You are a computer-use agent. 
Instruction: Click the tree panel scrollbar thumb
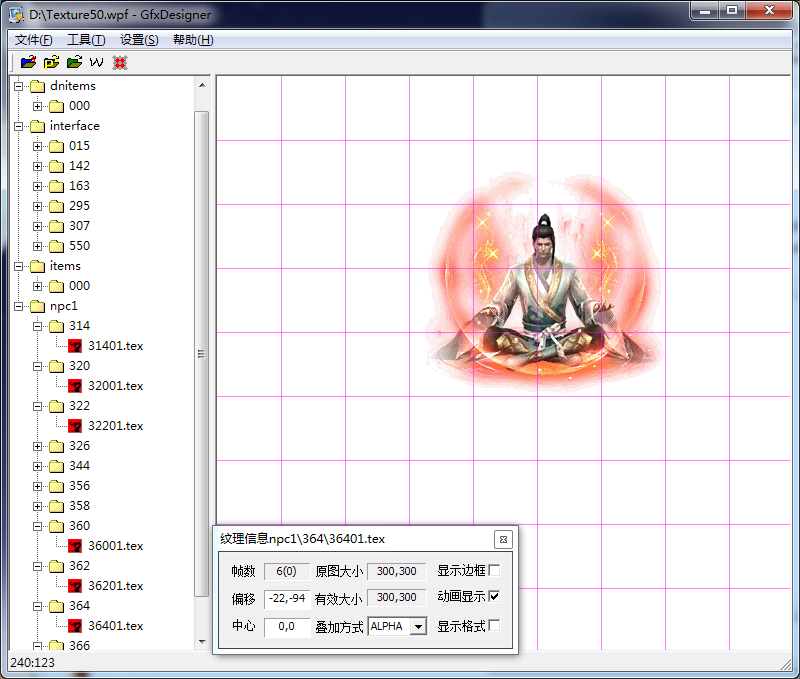pyautogui.click(x=202, y=354)
